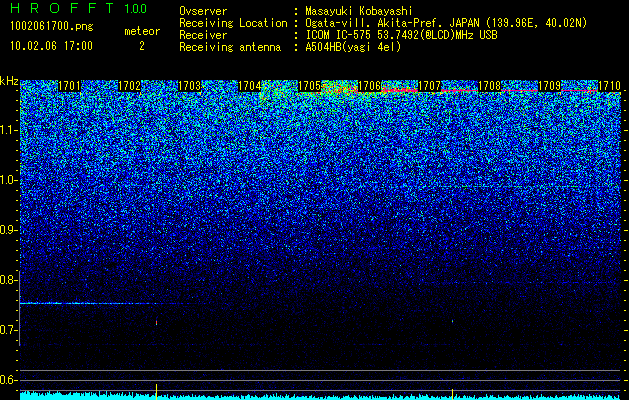Select the filename 1002061700.png

tap(52, 26)
